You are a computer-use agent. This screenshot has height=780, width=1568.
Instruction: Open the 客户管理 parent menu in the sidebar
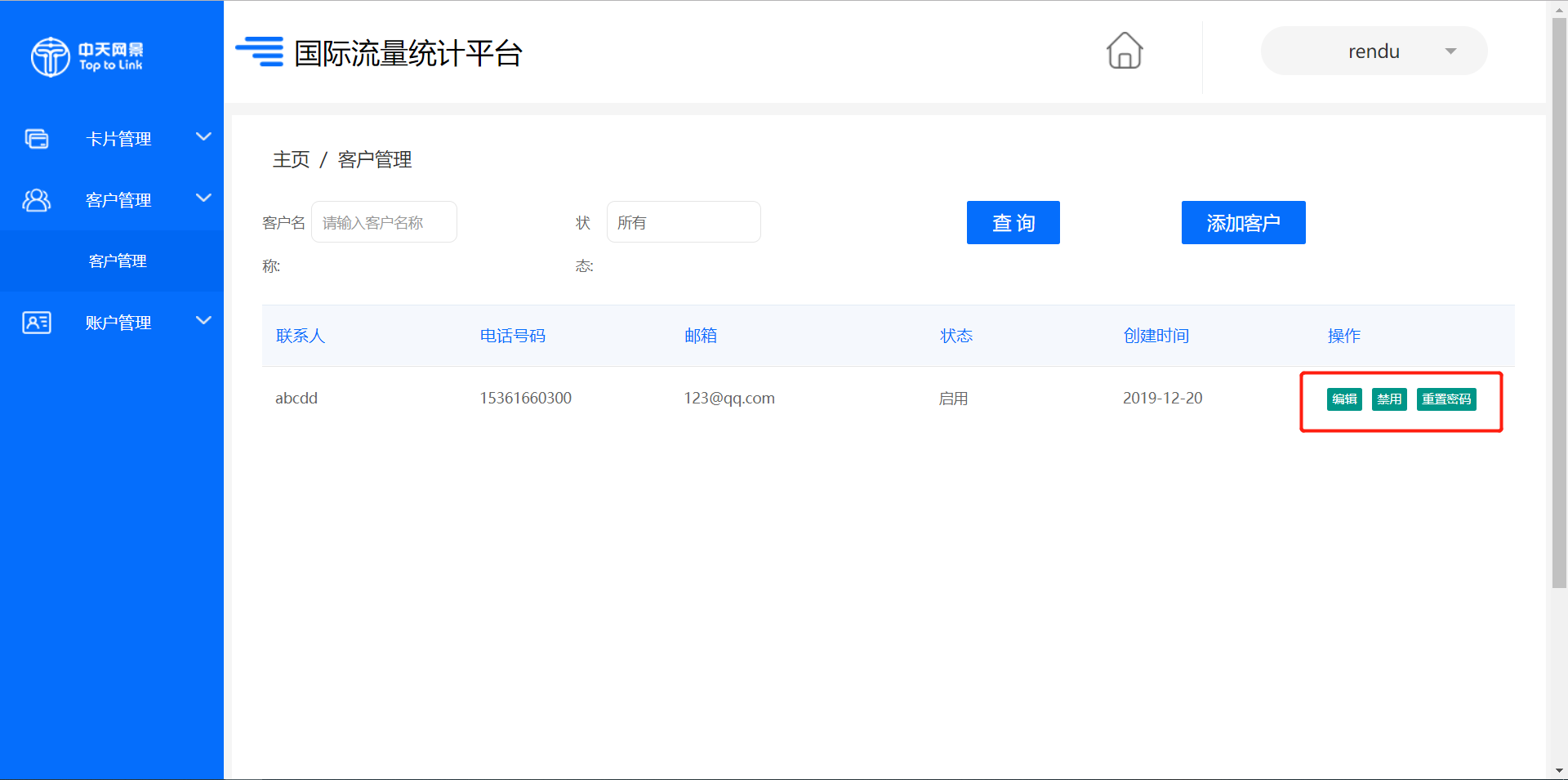click(x=112, y=200)
